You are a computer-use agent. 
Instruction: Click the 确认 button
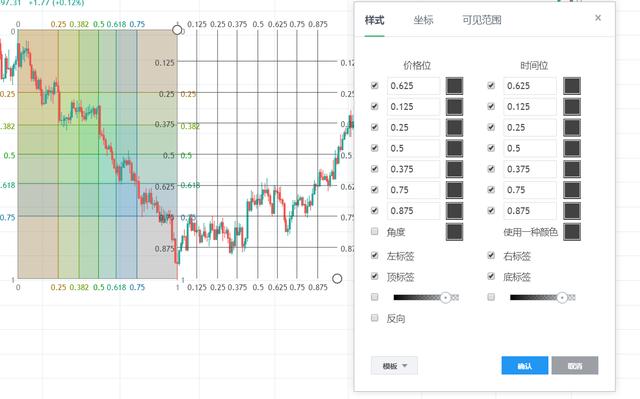click(x=524, y=366)
